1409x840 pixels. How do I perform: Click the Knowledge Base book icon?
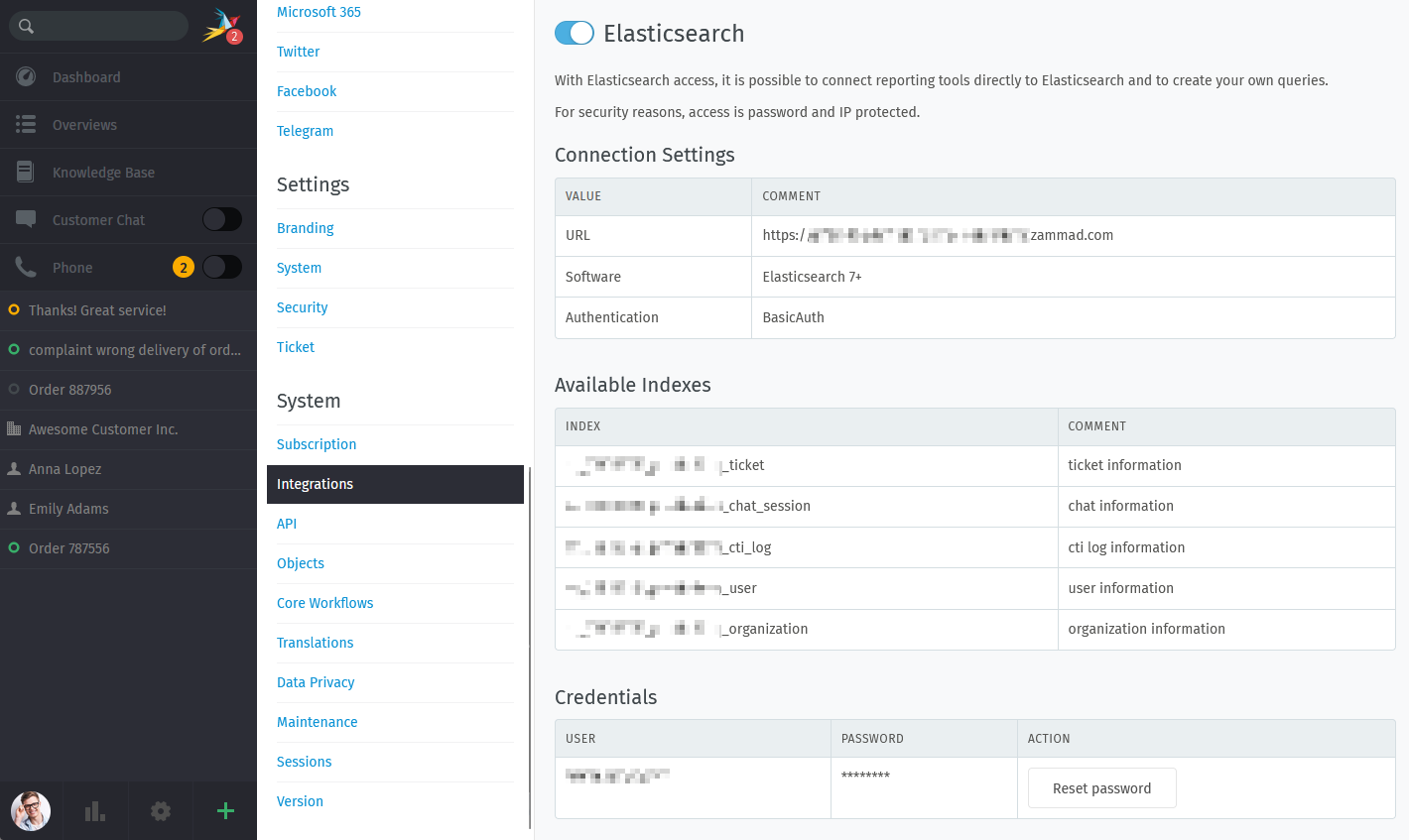26,172
